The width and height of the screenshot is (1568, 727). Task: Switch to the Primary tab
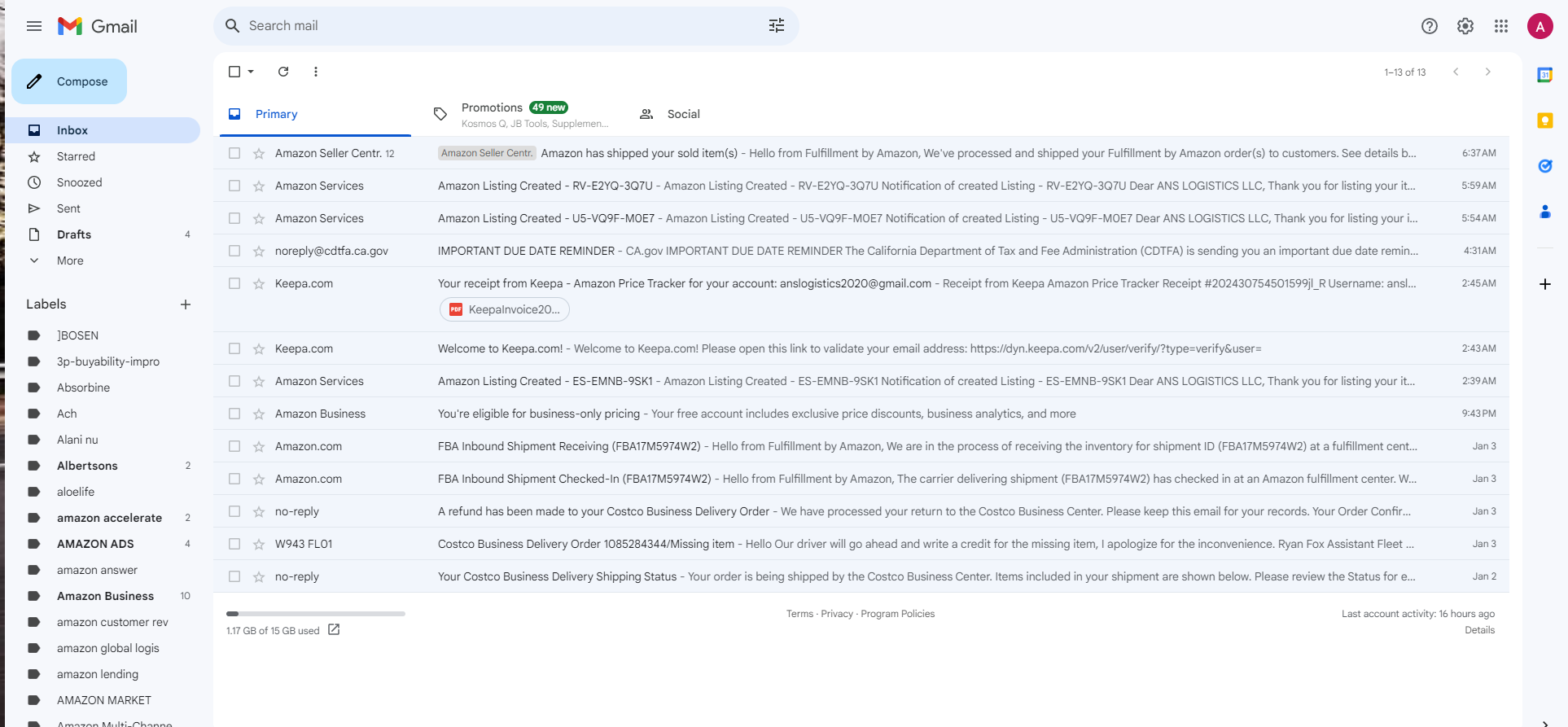pyautogui.click(x=316, y=114)
